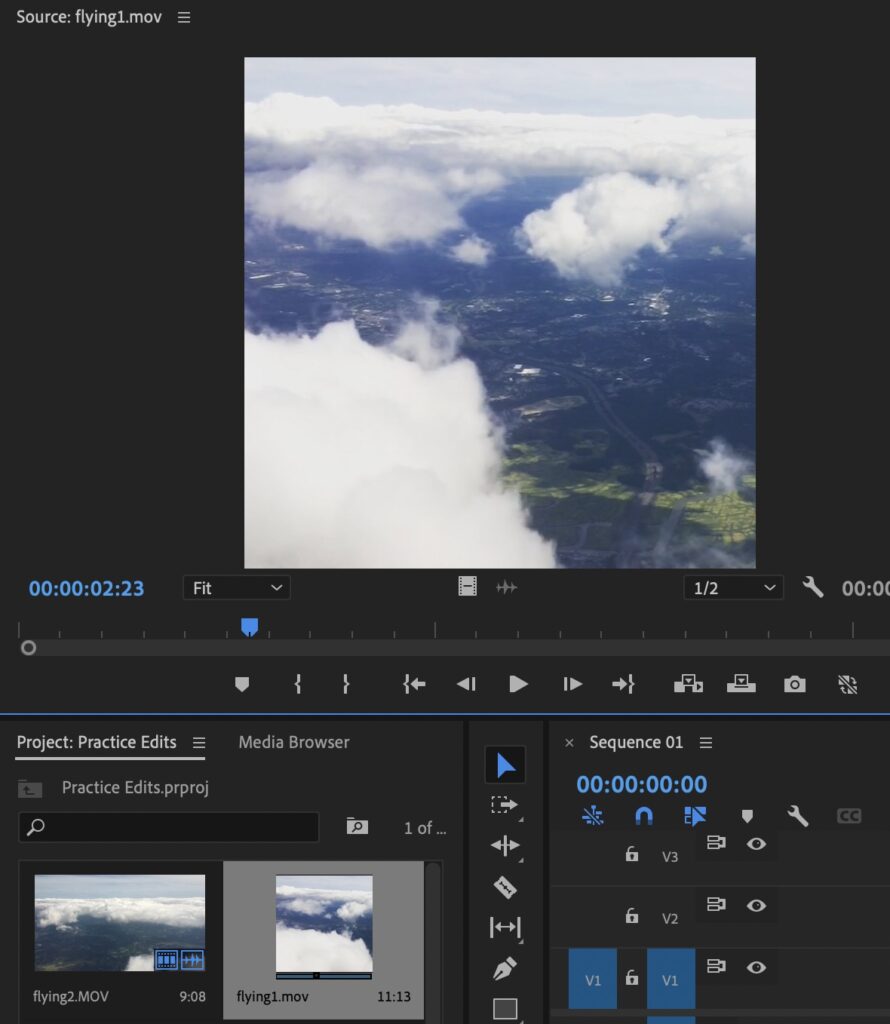Select flying2.MOV thumbnail

pos(119,923)
